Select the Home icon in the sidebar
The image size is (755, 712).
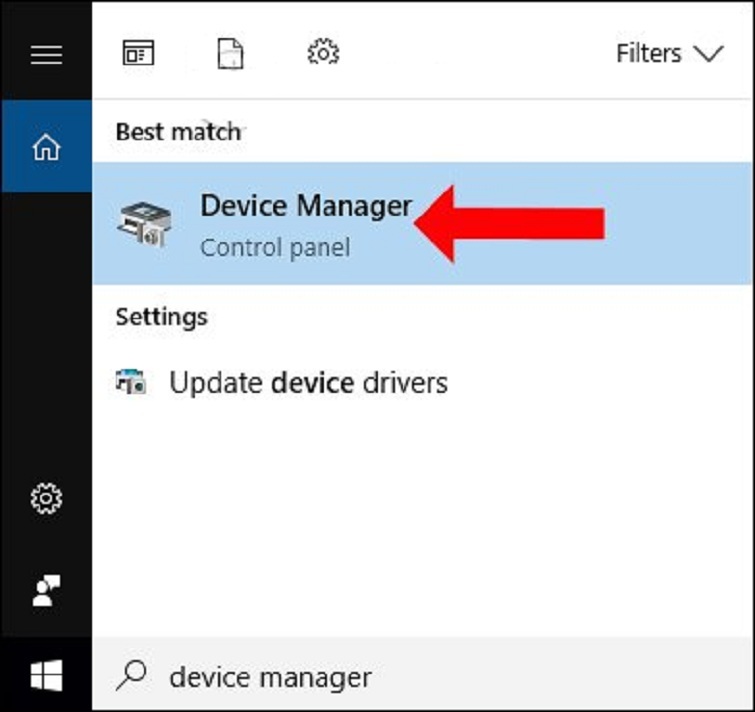(x=46, y=148)
